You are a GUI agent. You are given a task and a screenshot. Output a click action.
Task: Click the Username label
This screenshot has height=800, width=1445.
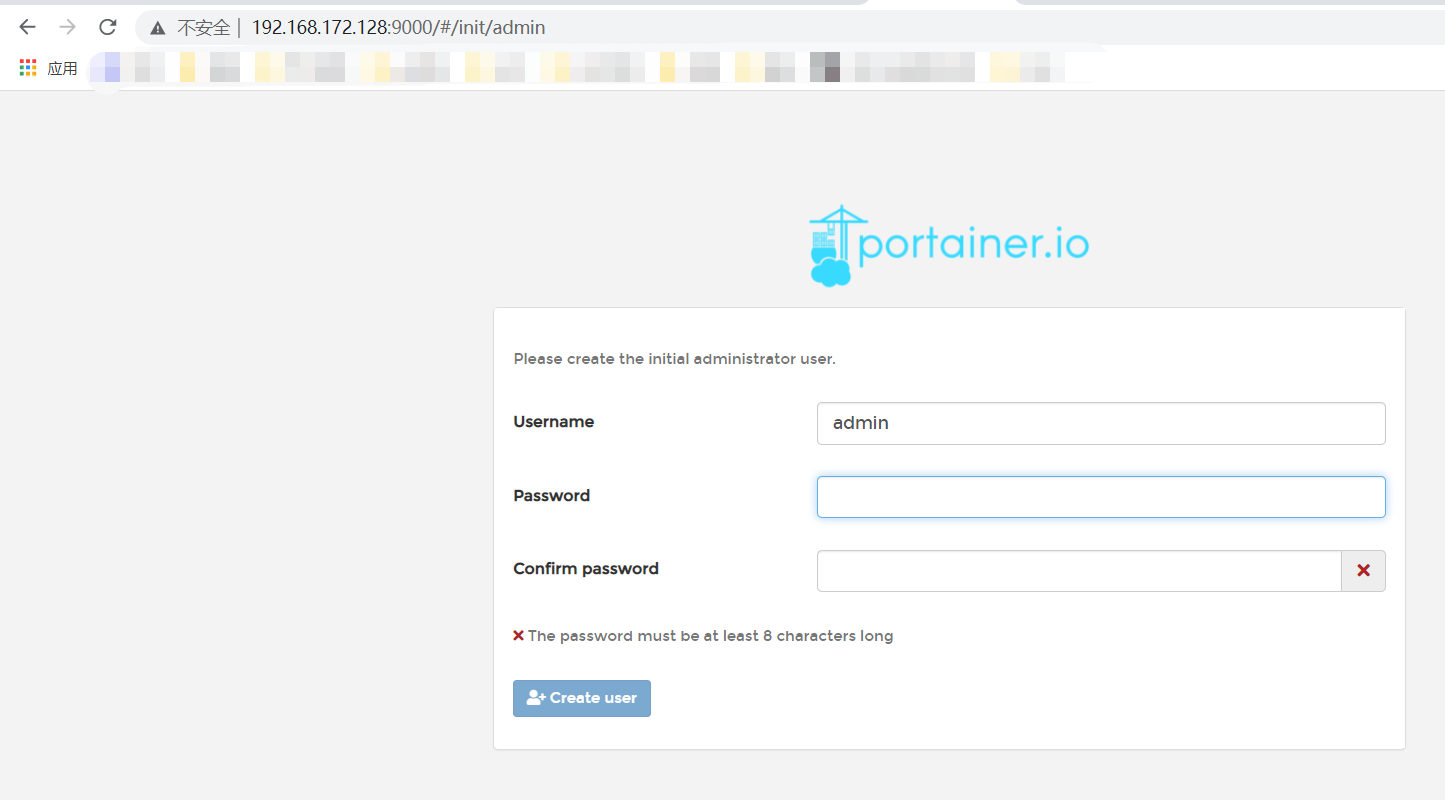(x=553, y=422)
